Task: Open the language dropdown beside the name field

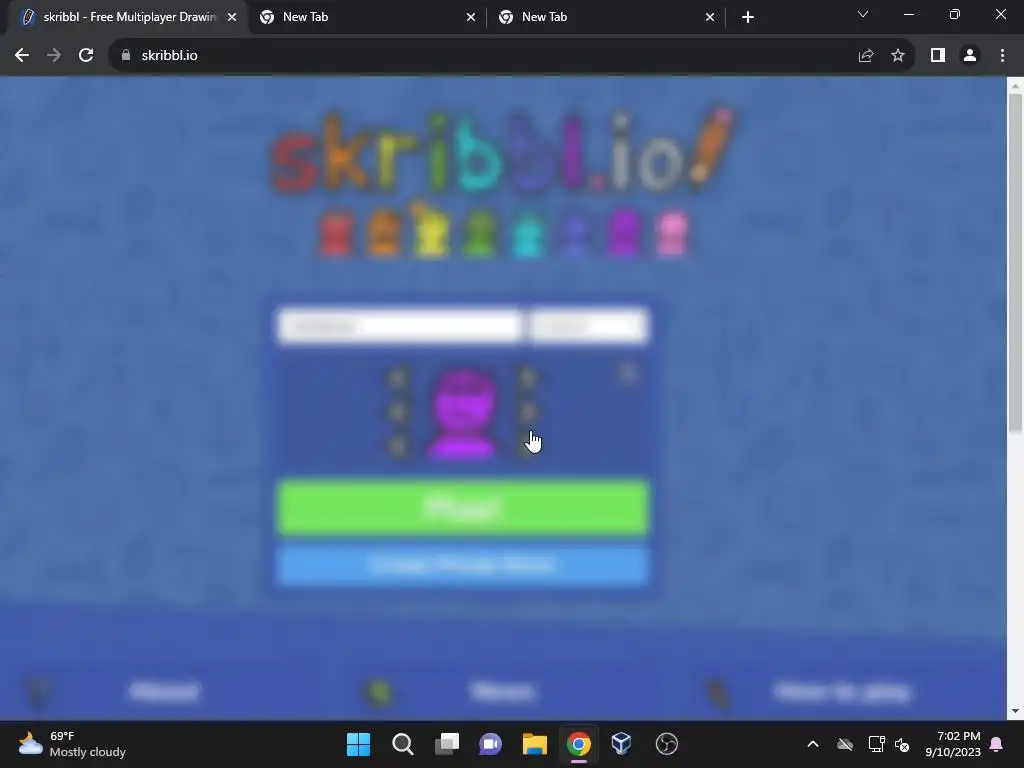Action: tap(588, 325)
